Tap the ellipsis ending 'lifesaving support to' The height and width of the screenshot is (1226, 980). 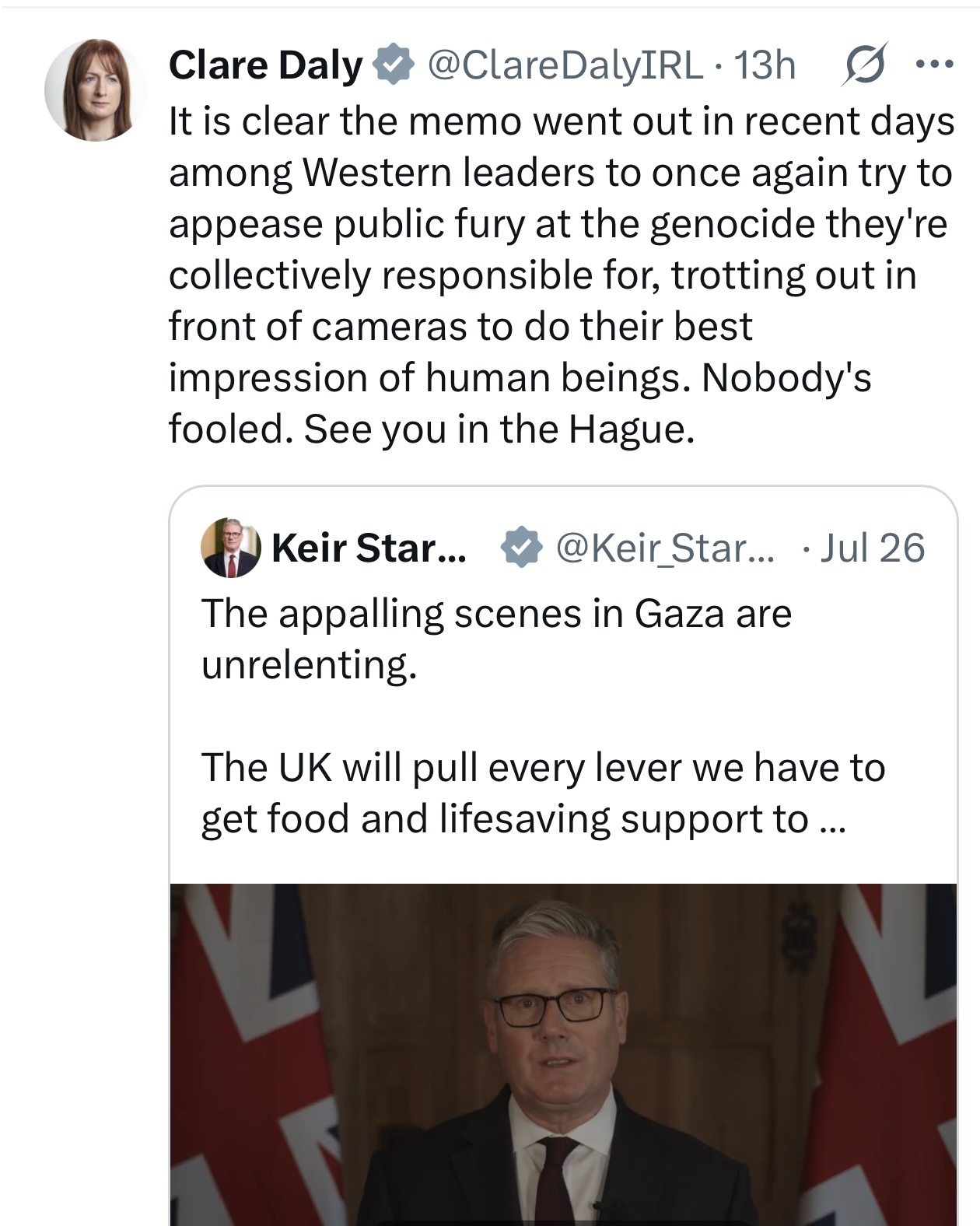point(831,820)
